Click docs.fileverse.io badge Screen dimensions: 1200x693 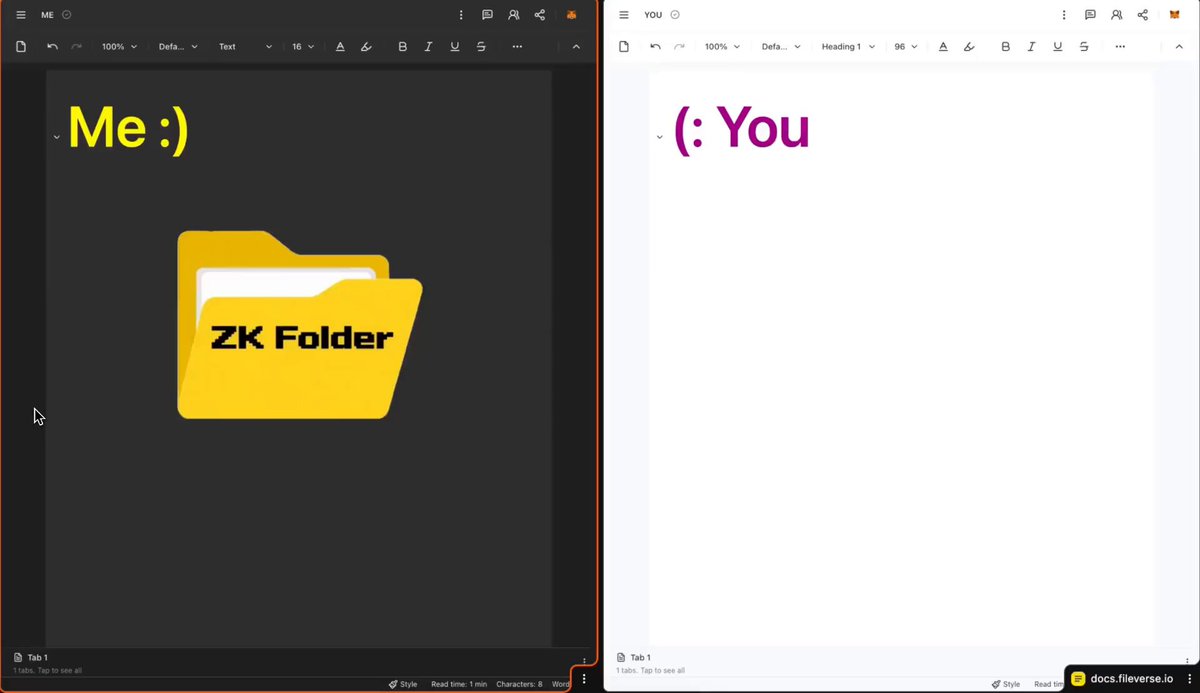1122,678
